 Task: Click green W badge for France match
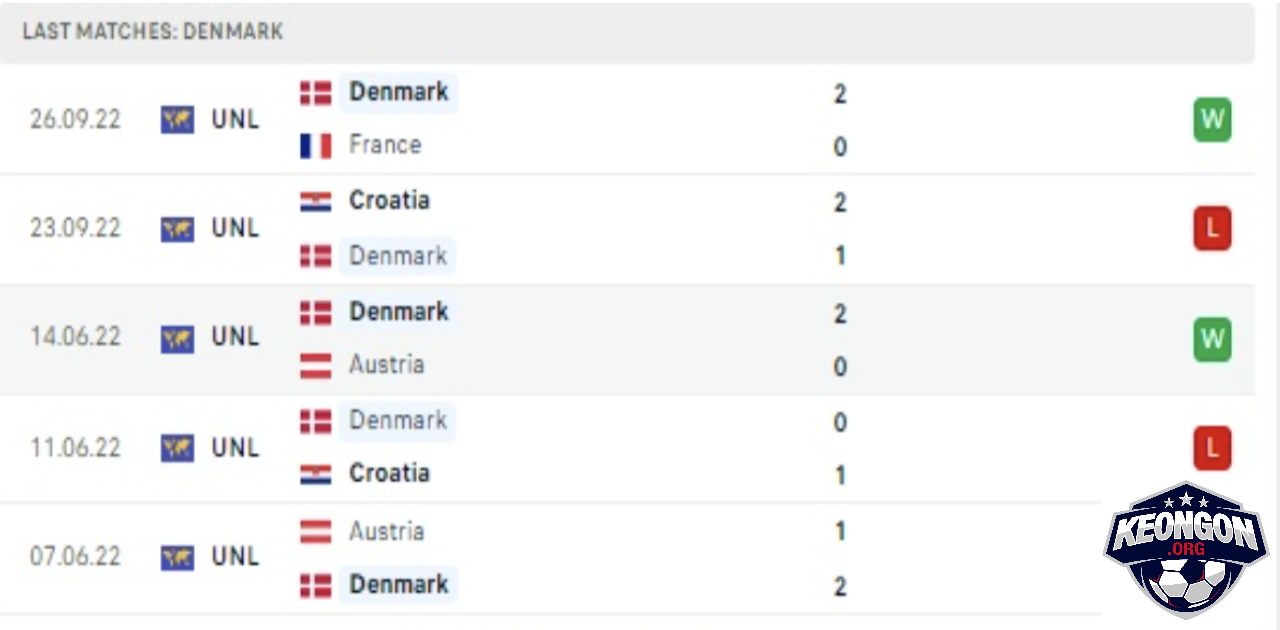[1212, 121]
